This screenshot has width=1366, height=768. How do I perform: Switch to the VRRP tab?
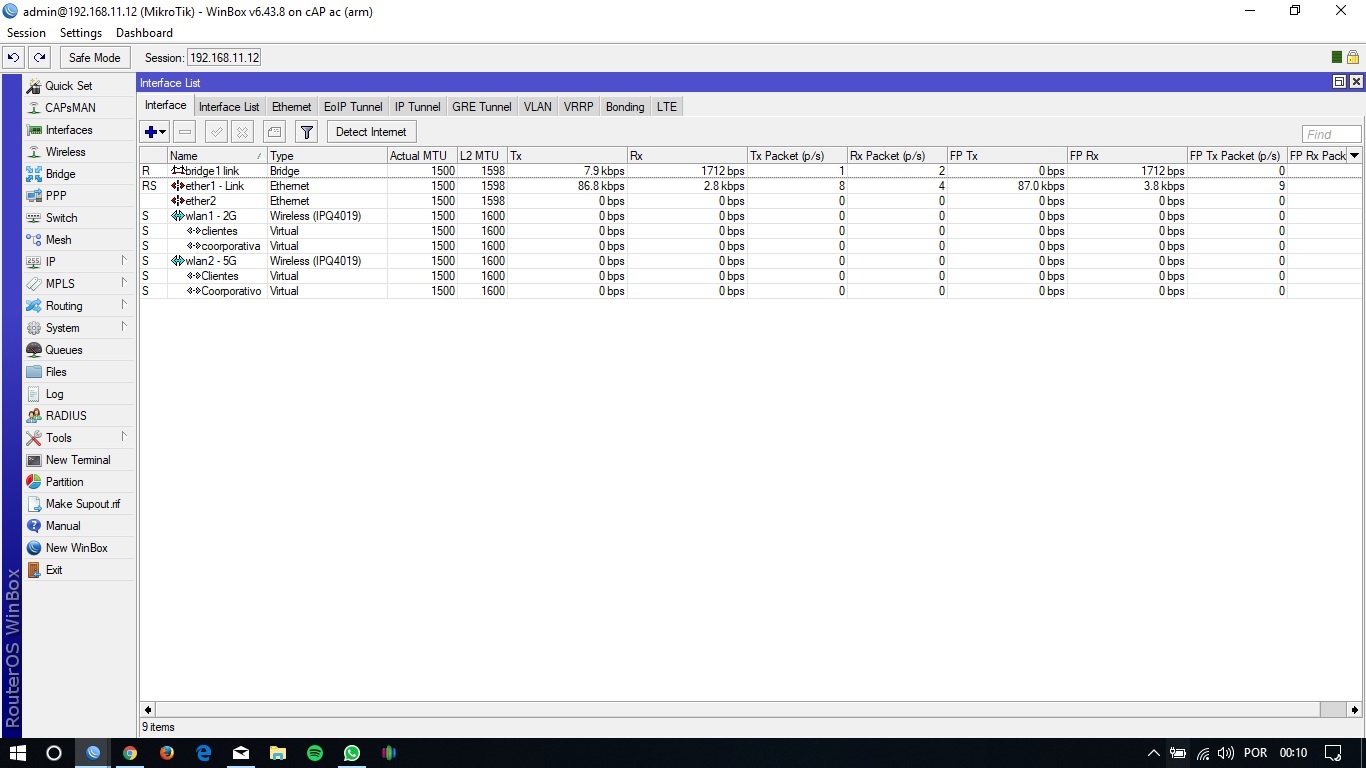[578, 107]
